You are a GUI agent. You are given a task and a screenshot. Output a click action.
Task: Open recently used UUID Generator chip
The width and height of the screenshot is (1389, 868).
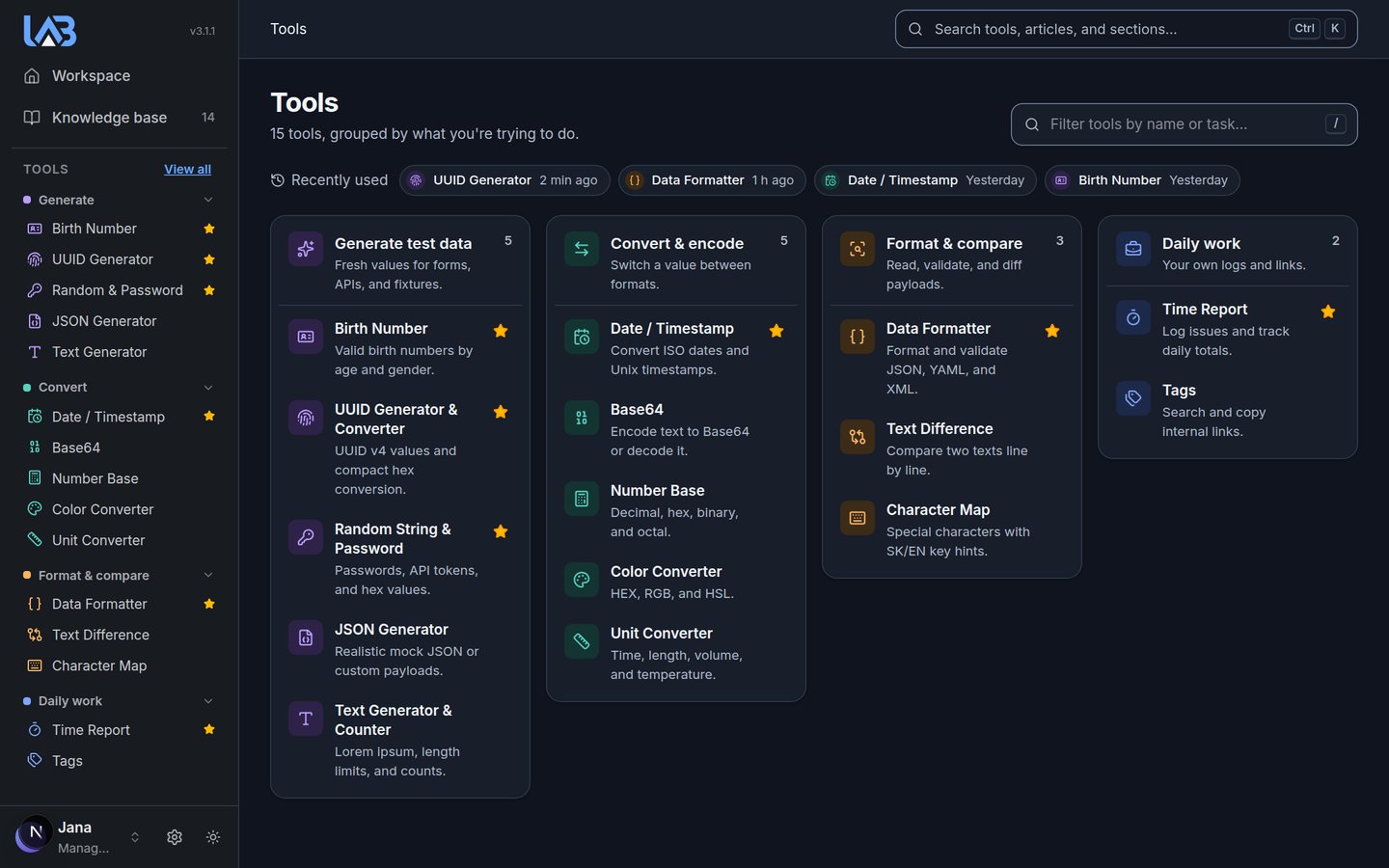pyautogui.click(x=504, y=180)
